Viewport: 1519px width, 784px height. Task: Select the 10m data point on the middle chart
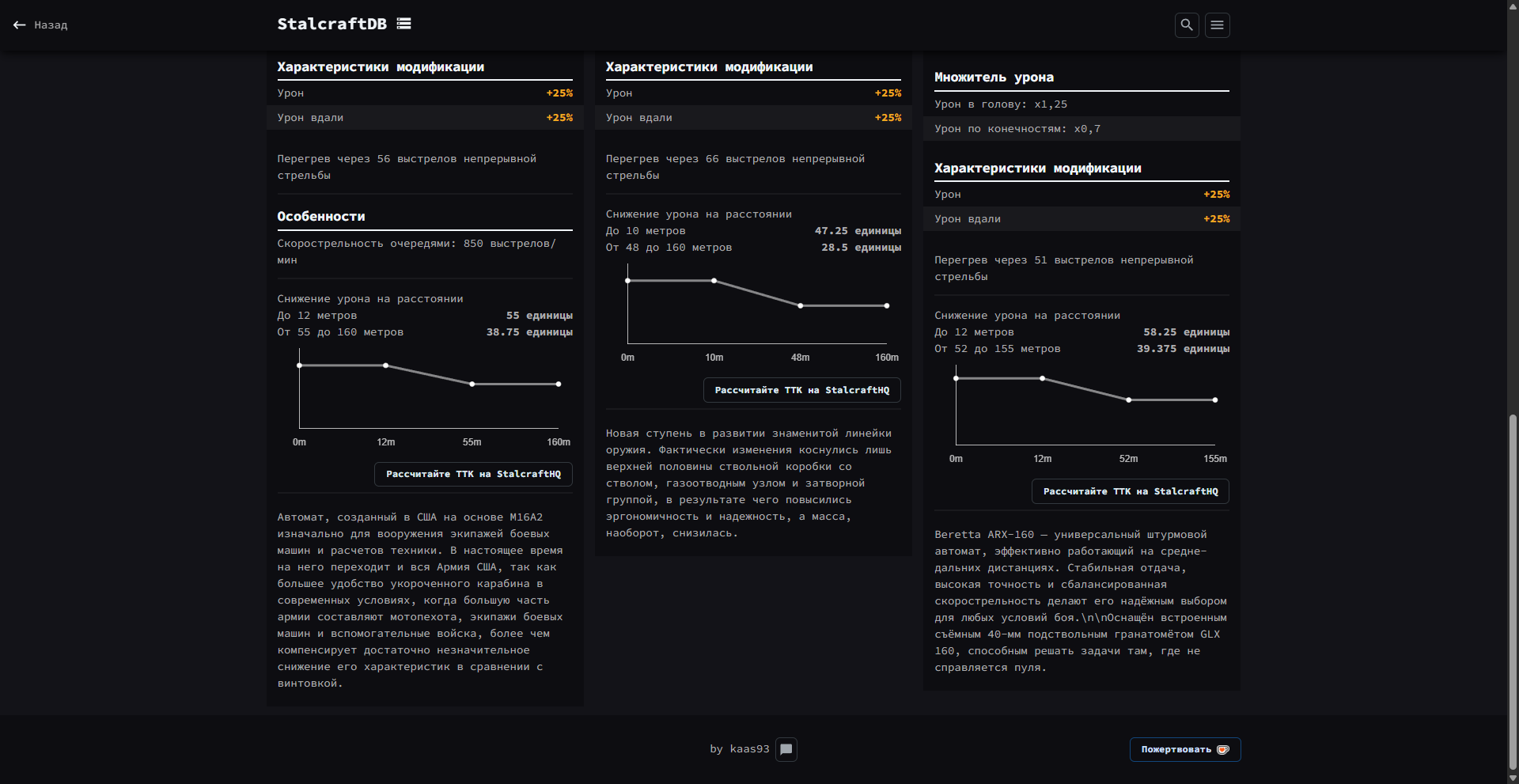tap(714, 281)
